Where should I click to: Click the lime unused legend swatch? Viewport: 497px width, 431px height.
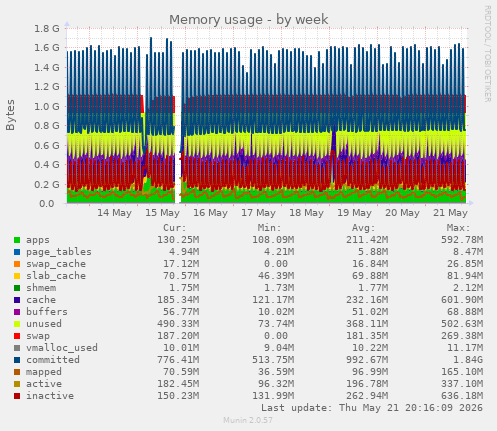click(17, 324)
